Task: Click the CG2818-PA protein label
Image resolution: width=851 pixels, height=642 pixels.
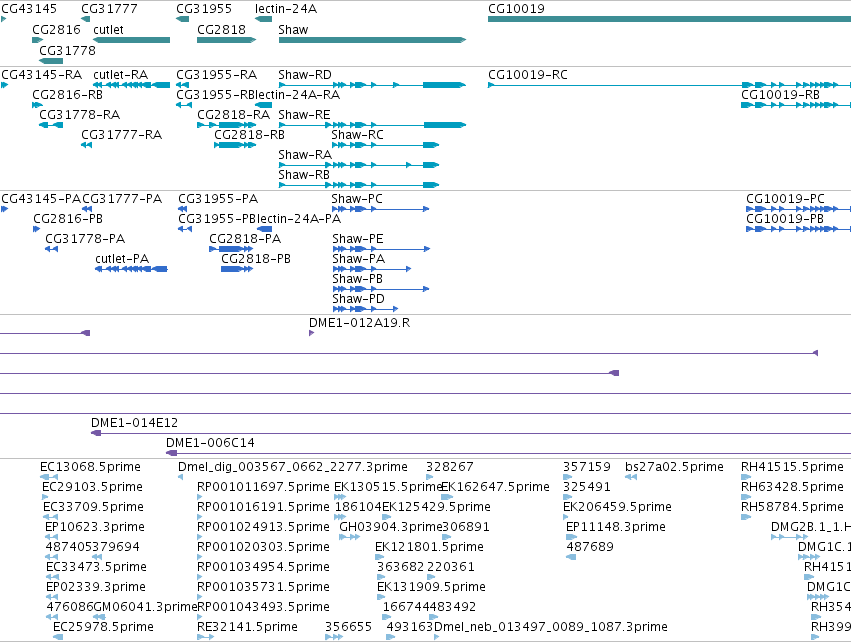Action: (245, 239)
